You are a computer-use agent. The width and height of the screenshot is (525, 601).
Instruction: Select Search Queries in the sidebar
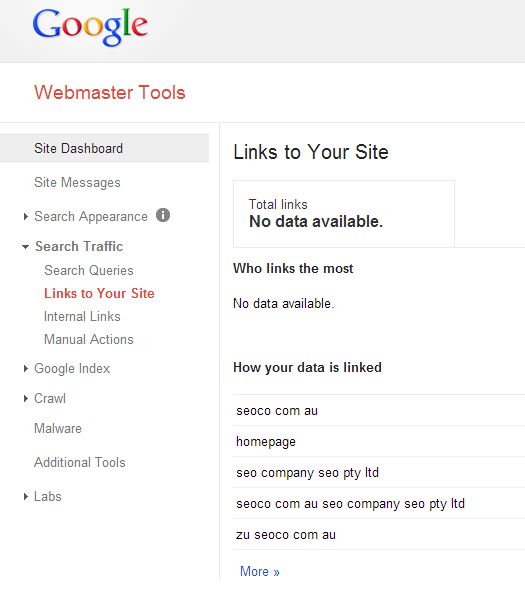[x=89, y=271]
